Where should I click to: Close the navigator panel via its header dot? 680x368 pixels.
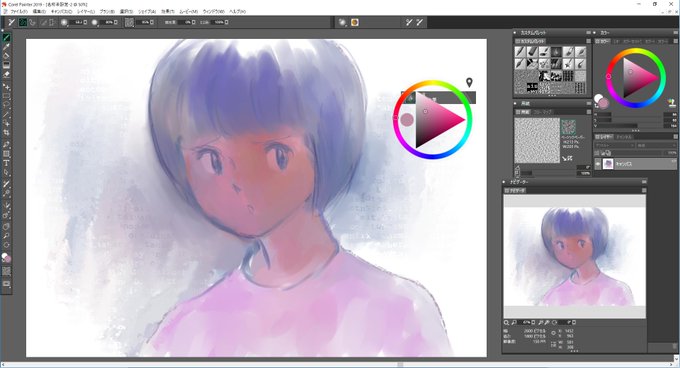point(503,182)
